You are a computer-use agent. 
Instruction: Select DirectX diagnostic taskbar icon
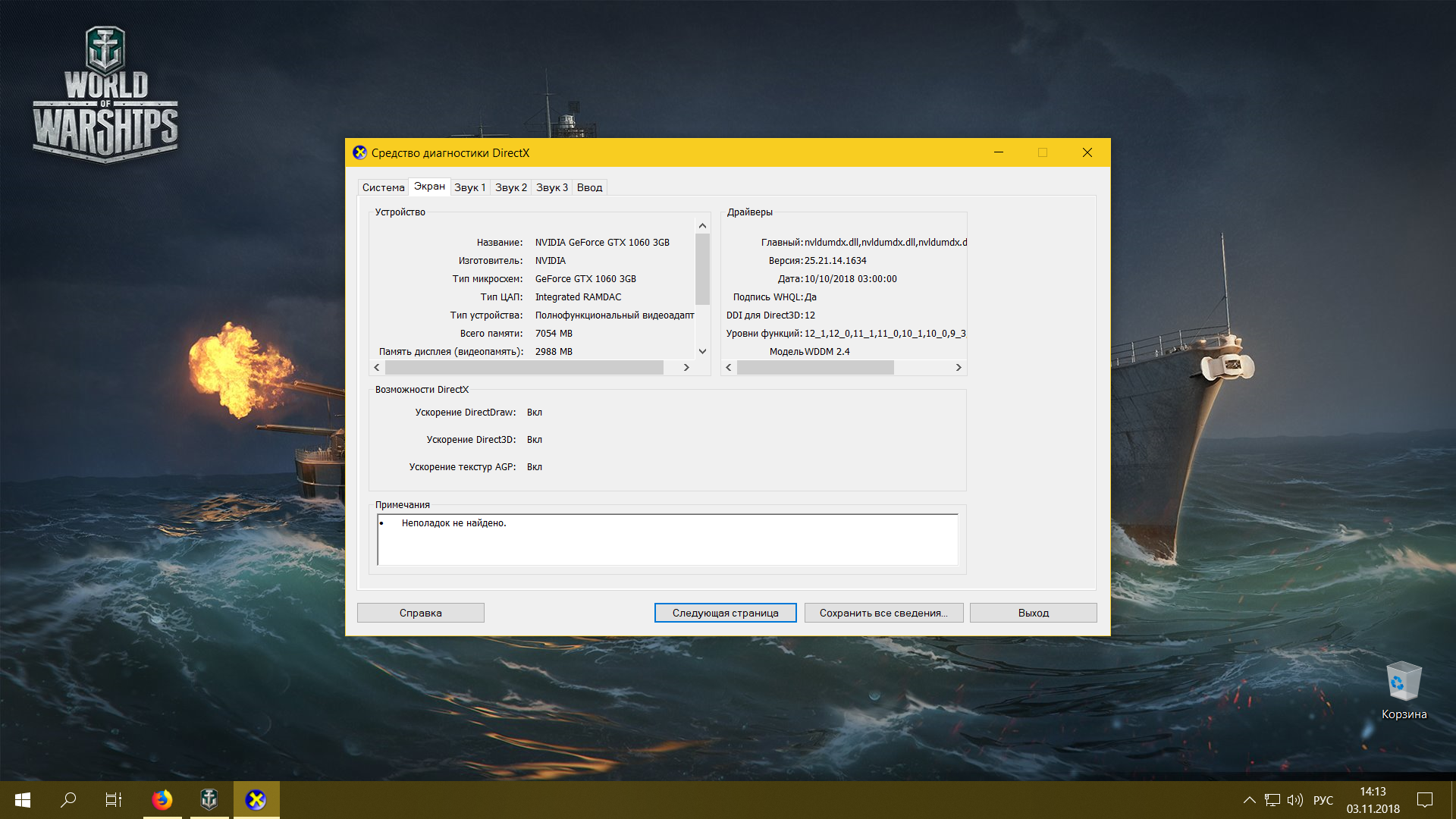point(256,799)
